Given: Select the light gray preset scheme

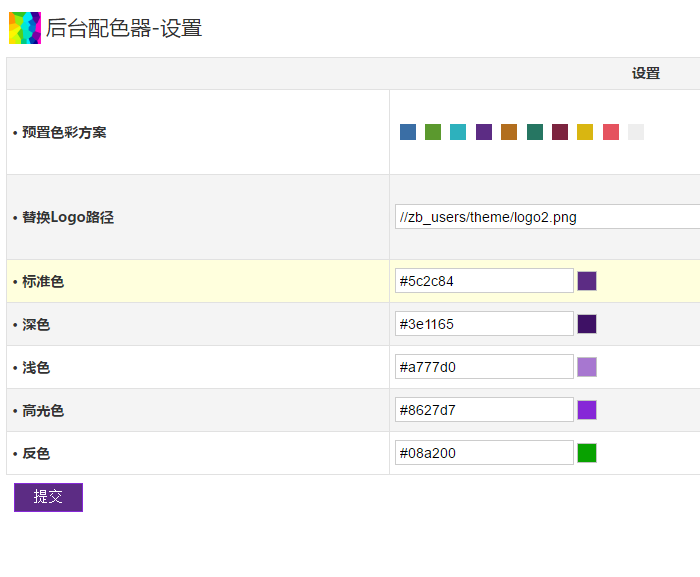Looking at the screenshot, I should 636,132.
